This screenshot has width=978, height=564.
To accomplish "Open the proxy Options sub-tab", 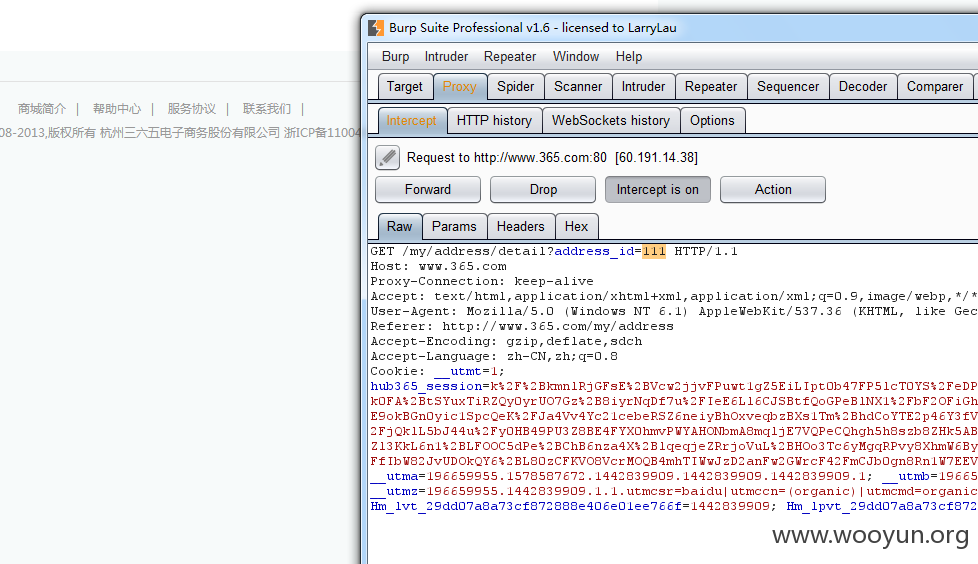I will pyautogui.click(x=712, y=120).
